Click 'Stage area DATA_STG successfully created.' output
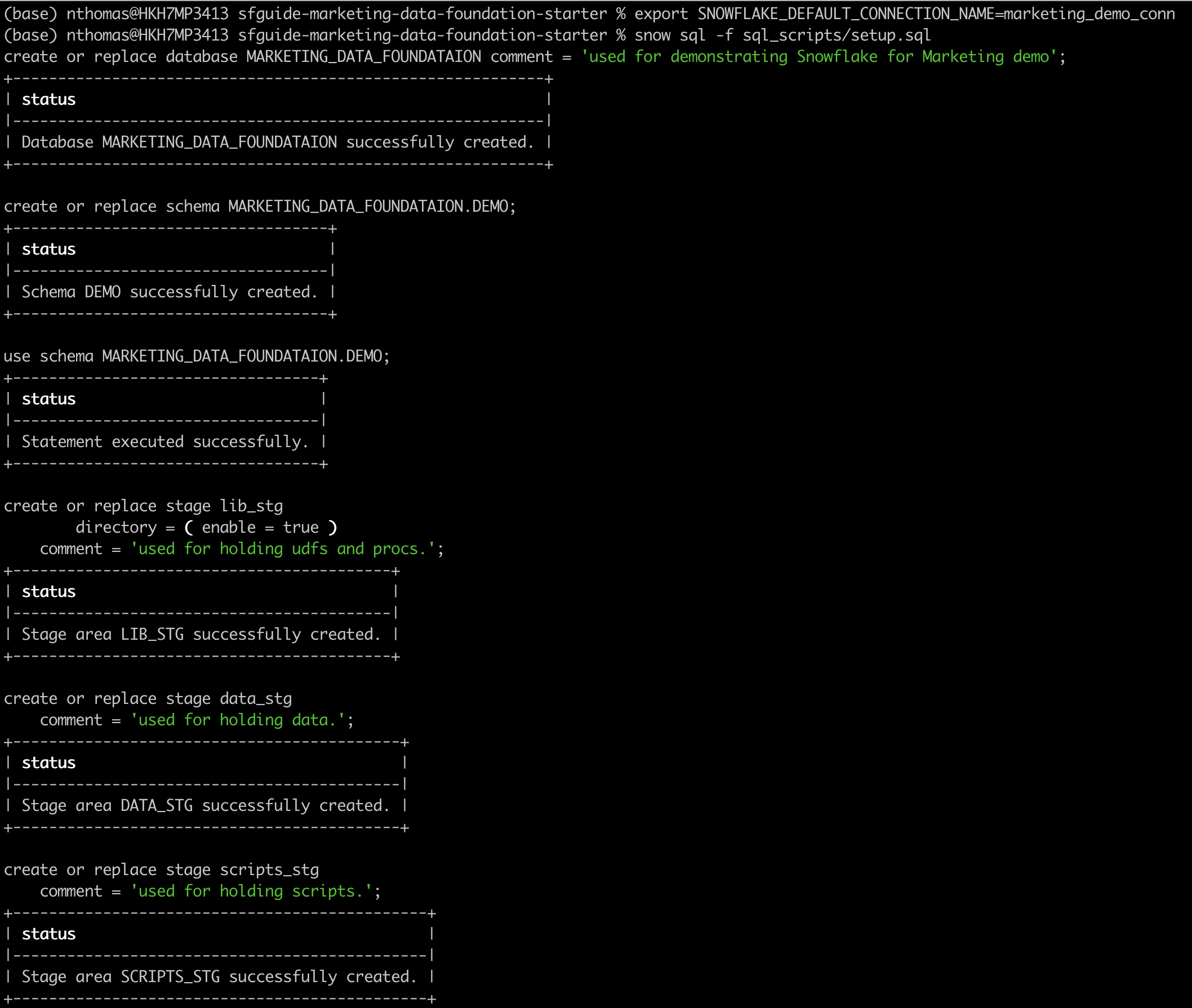 205,806
